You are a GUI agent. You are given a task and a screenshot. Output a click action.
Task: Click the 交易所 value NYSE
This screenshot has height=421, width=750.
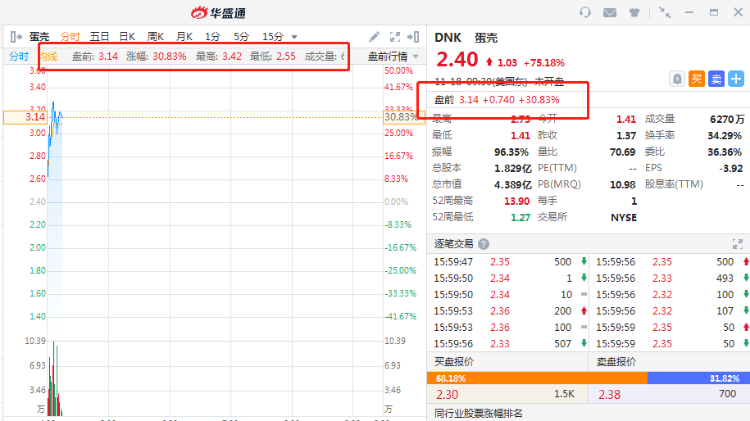pyautogui.click(x=624, y=218)
